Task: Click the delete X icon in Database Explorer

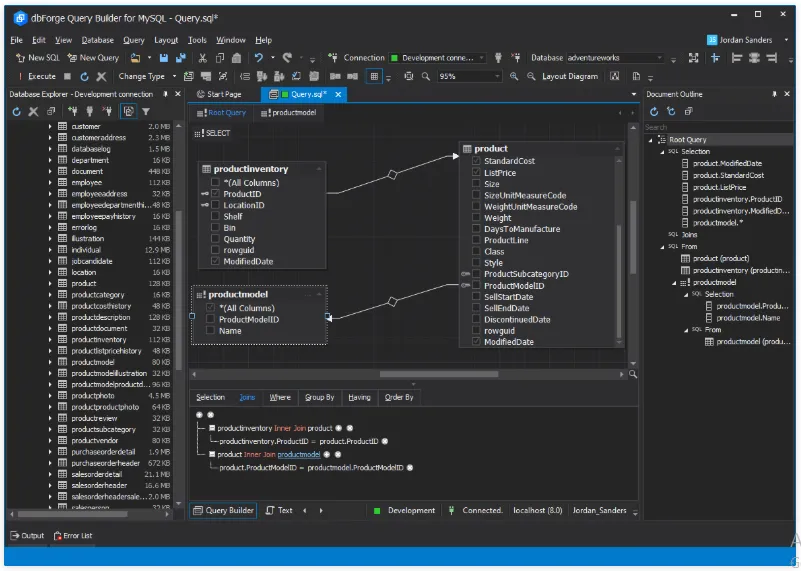Action: coord(33,111)
